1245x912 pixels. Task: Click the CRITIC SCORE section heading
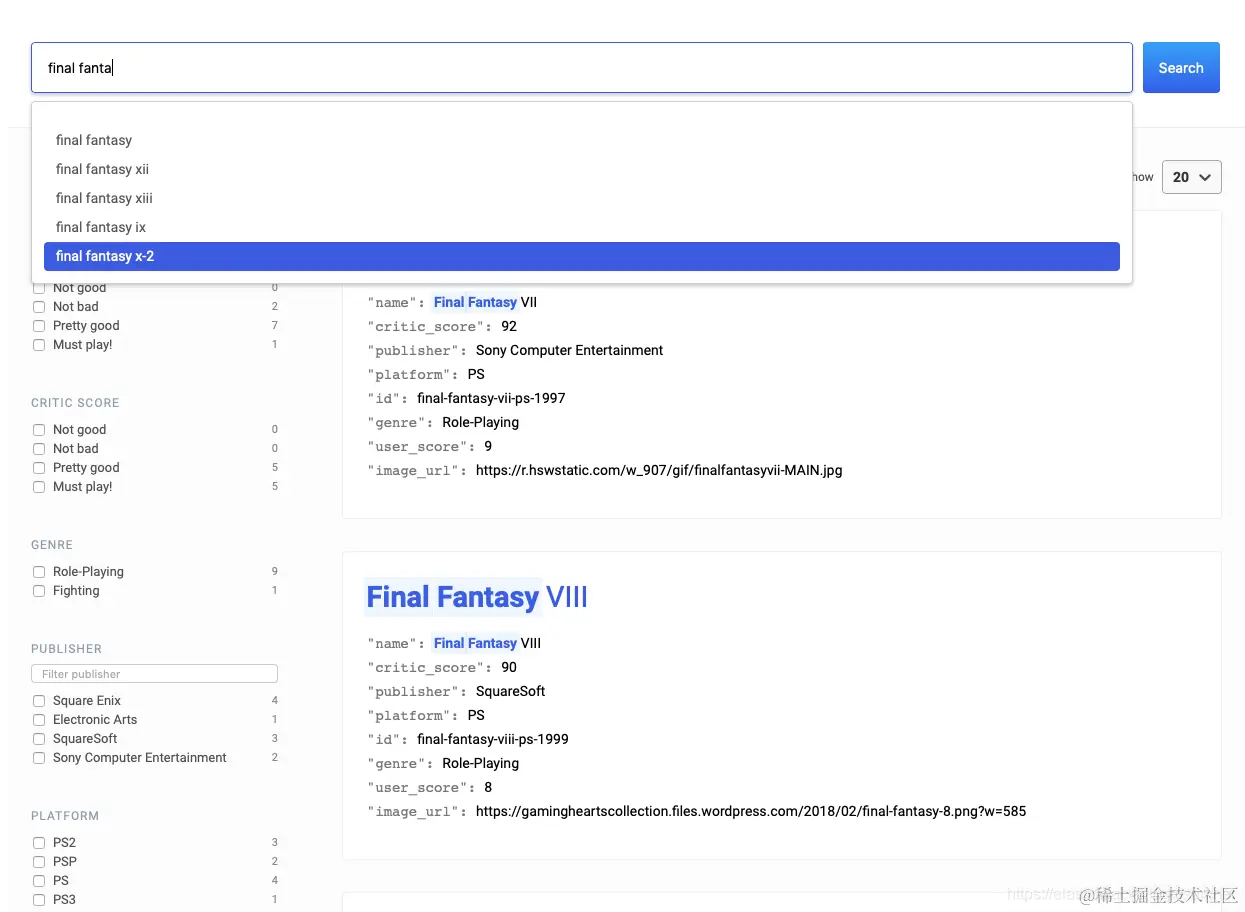pyautogui.click(x=75, y=403)
